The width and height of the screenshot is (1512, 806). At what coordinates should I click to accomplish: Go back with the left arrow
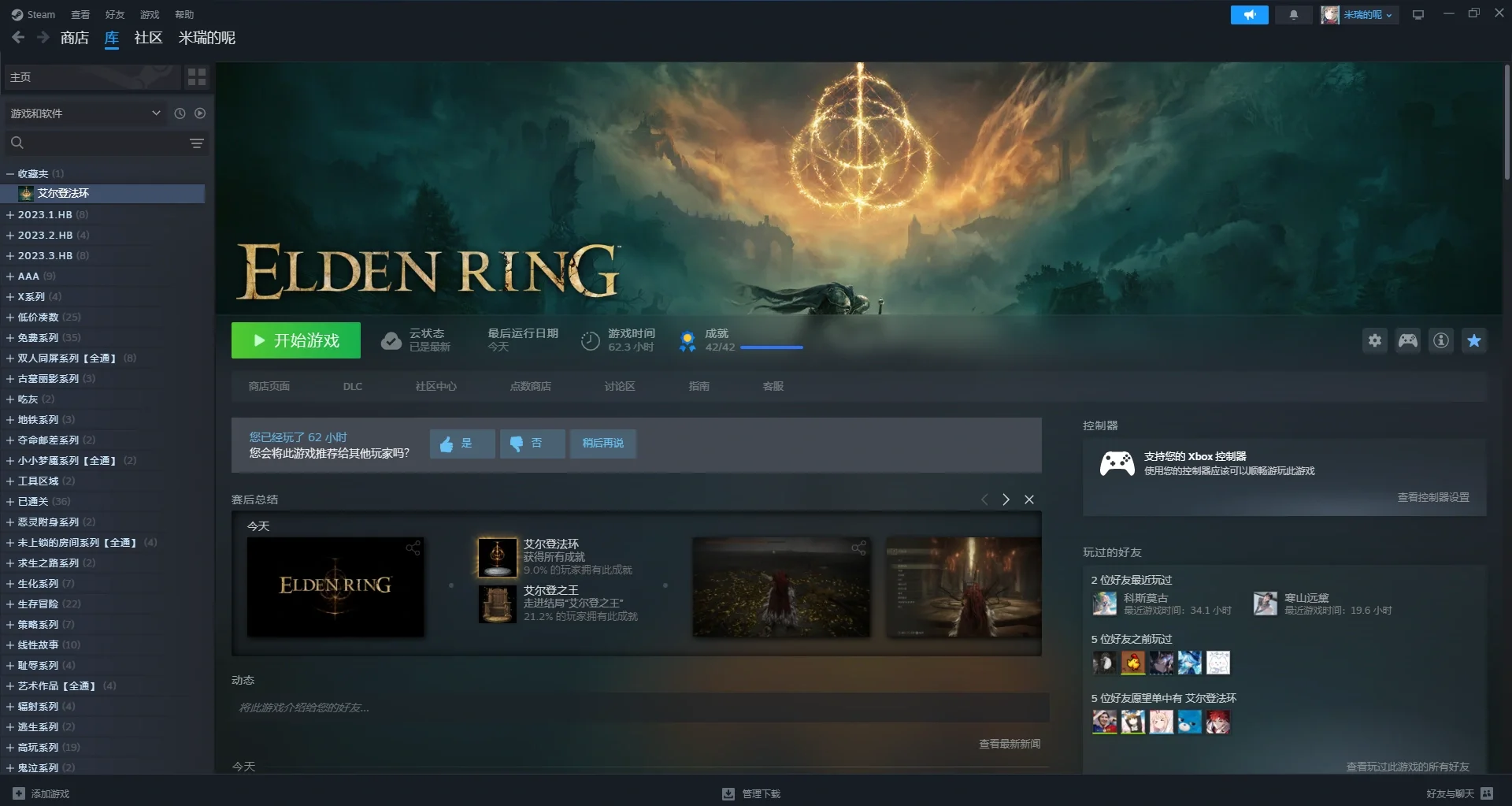[18, 38]
